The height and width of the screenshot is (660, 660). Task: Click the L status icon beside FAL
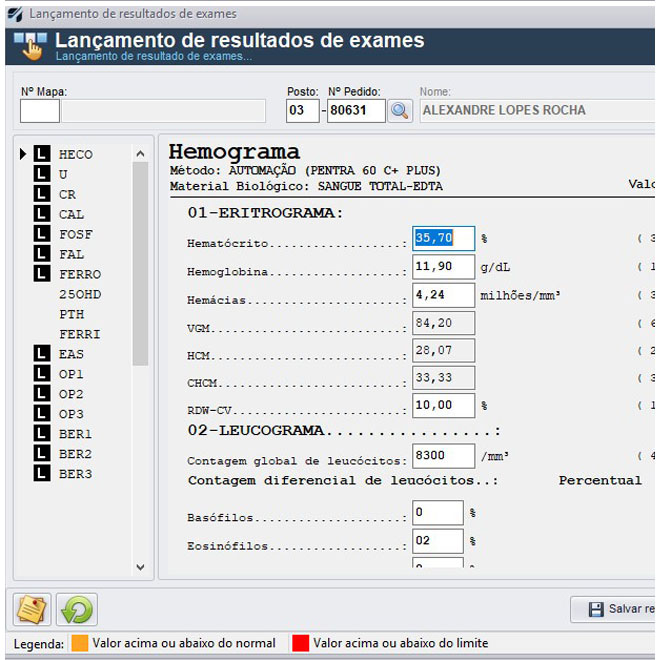[x=42, y=254]
